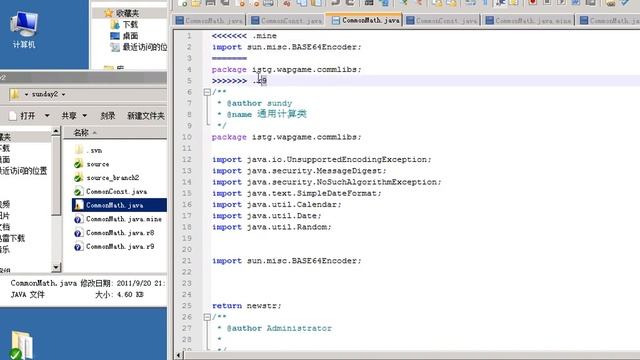Image resolution: width=640 pixels, height=360 pixels.
Task: Switch to the first CommonMath.java editor tab
Action: click(x=209, y=20)
